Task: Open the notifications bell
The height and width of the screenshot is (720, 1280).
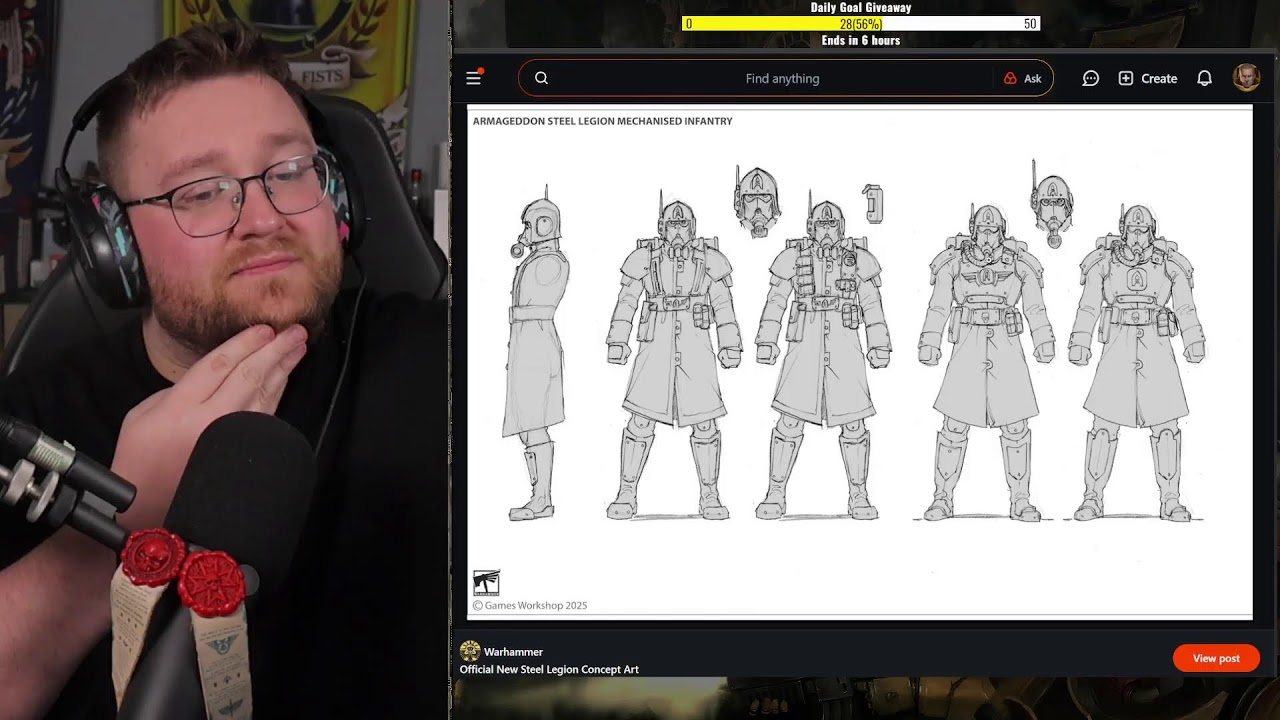Action: (x=1205, y=78)
